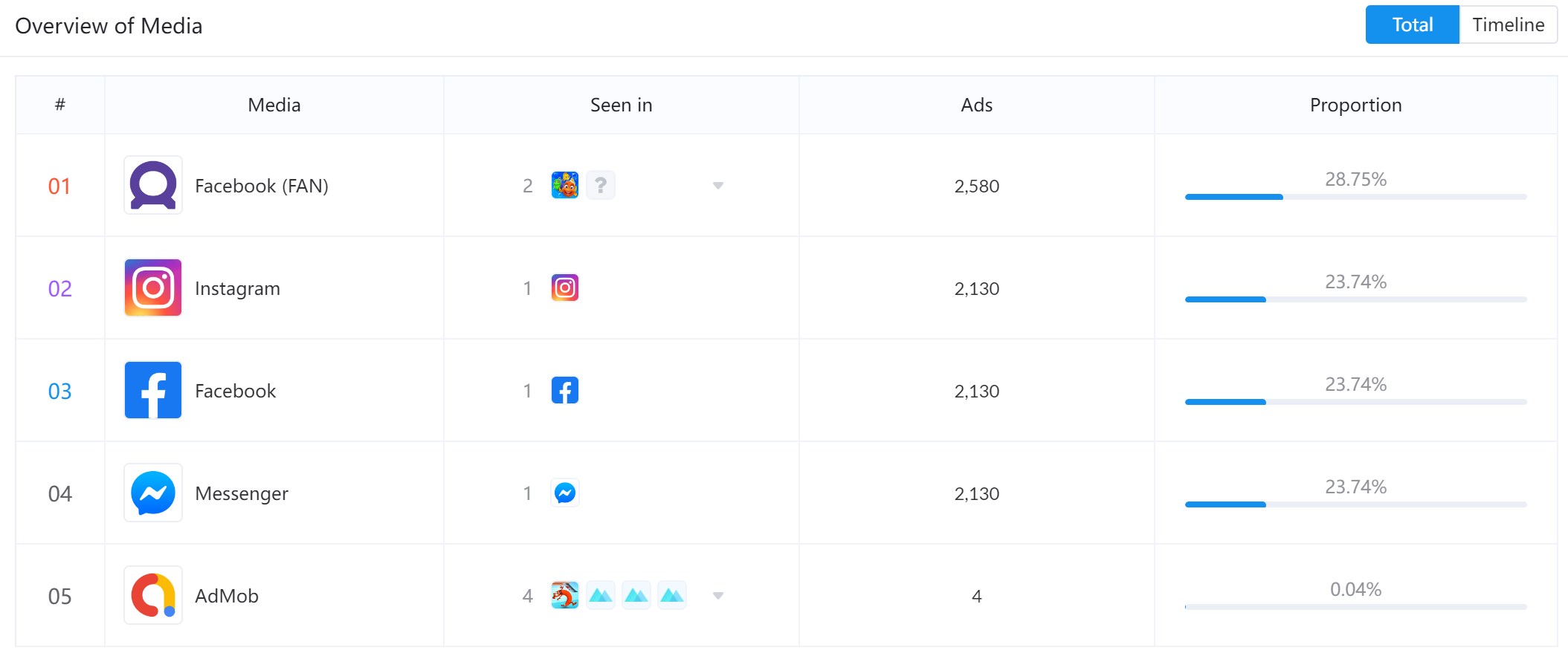Click the unknown question-mark app icon
This screenshot has width=1568, height=659.
[x=601, y=185]
